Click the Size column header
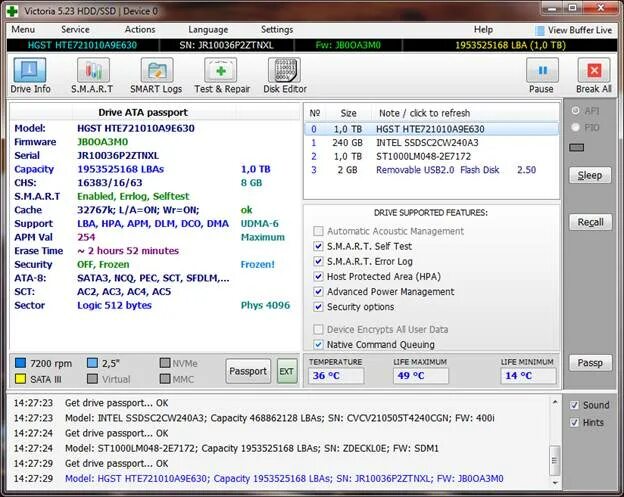624x497 pixels. pyautogui.click(x=348, y=113)
